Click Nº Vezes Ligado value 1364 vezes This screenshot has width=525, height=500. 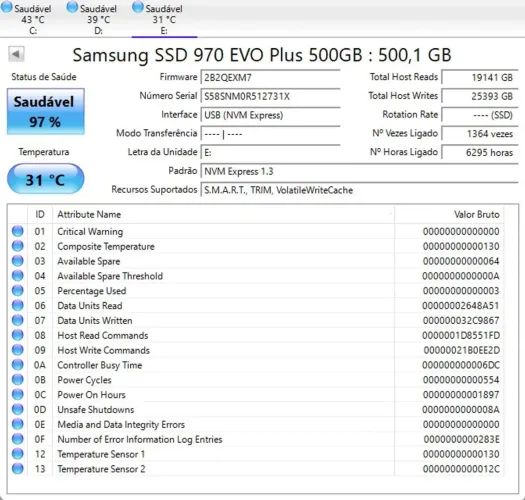click(x=480, y=134)
